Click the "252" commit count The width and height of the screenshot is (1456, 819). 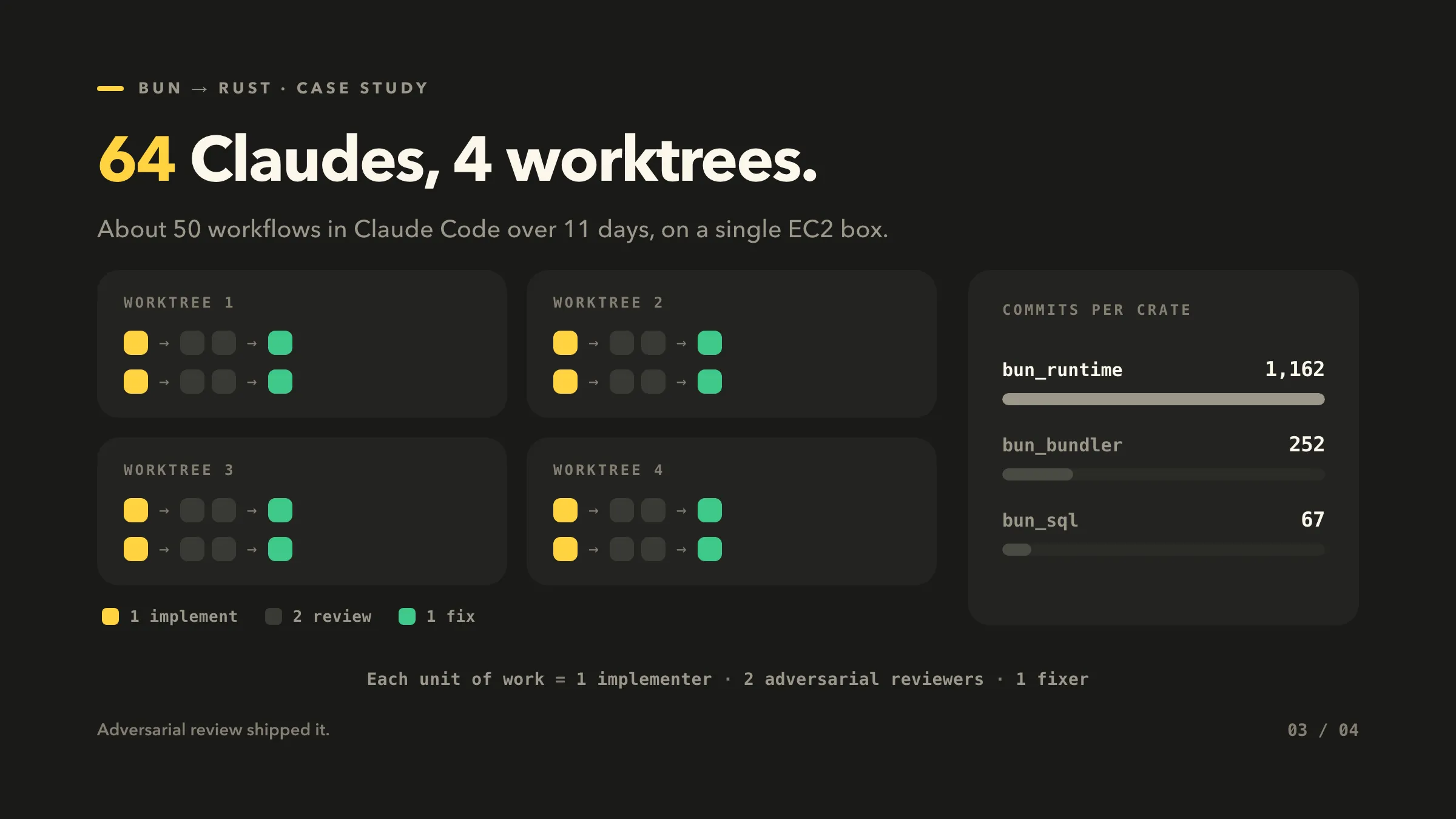coord(1307,445)
